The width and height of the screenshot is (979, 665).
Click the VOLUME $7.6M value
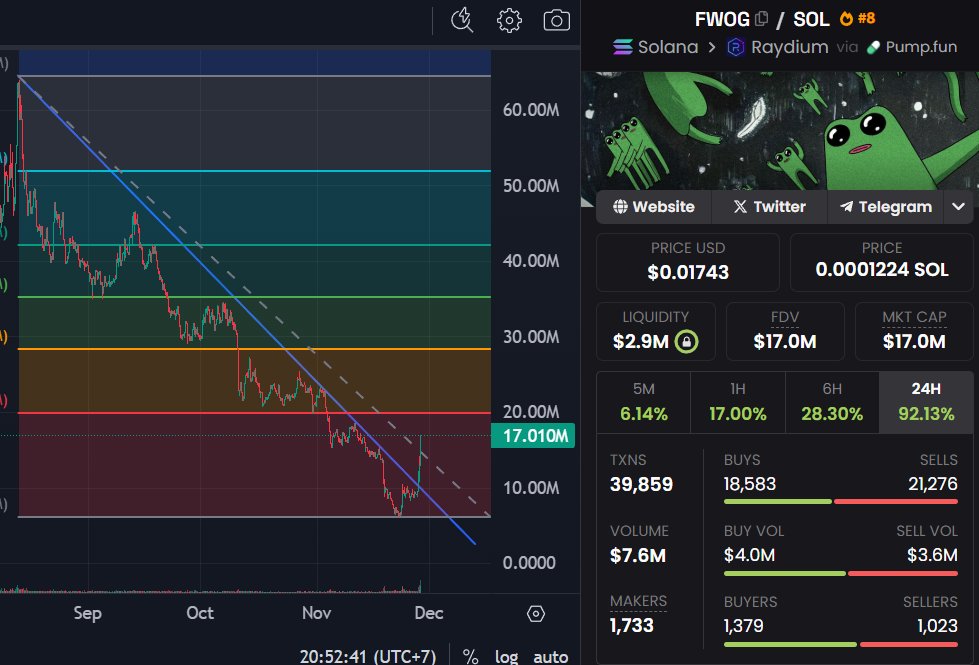pos(637,555)
